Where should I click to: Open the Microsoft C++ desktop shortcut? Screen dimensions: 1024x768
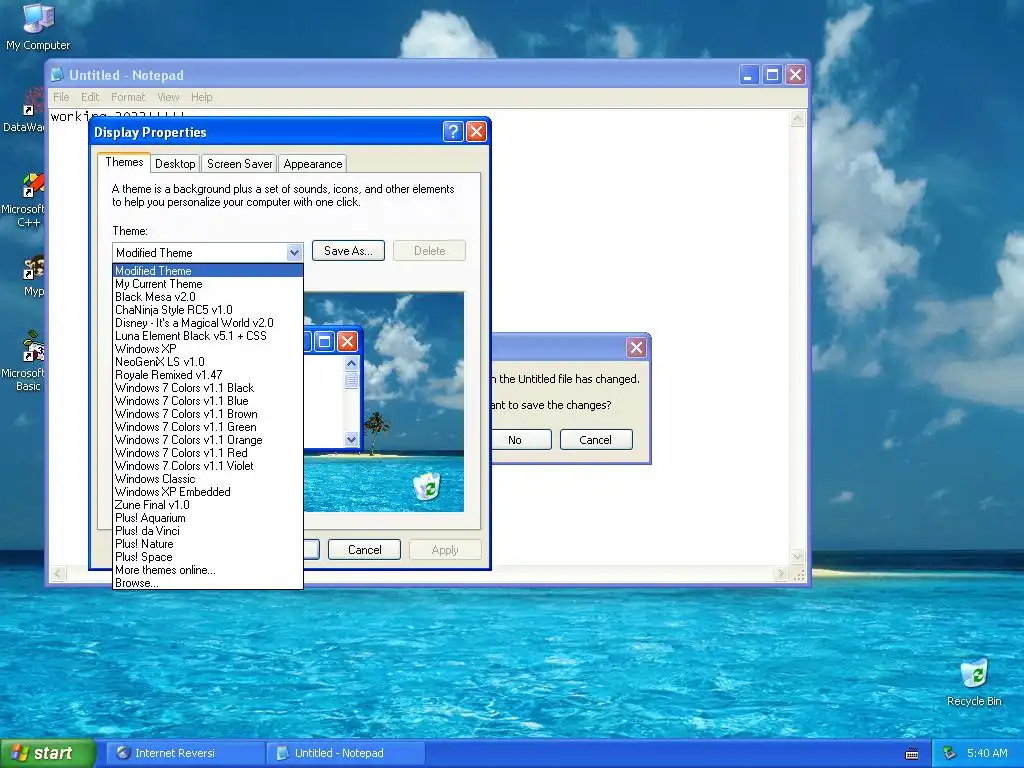(x=26, y=200)
